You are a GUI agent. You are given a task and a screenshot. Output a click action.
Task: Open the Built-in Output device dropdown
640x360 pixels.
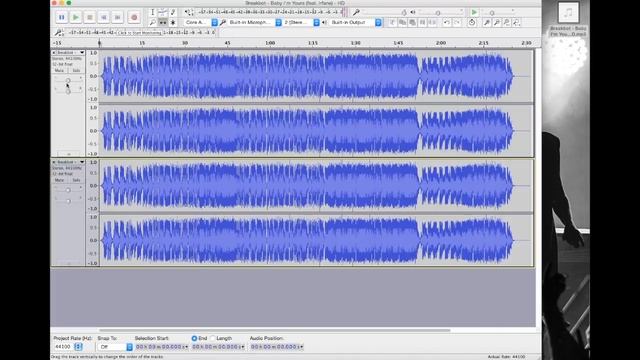[356, 22]
